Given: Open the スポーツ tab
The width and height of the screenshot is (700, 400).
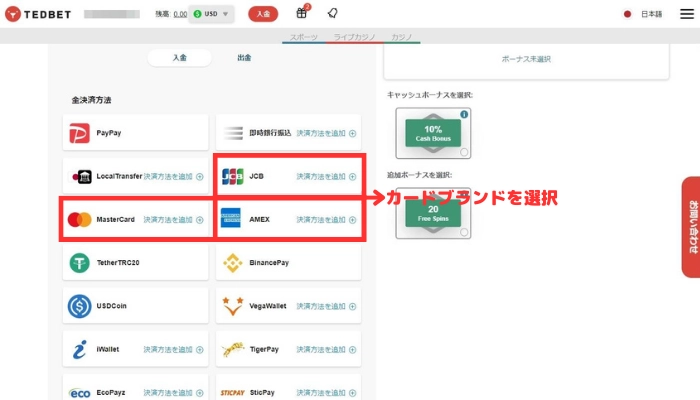Looking at the screenshot, I should pos(304,37).
